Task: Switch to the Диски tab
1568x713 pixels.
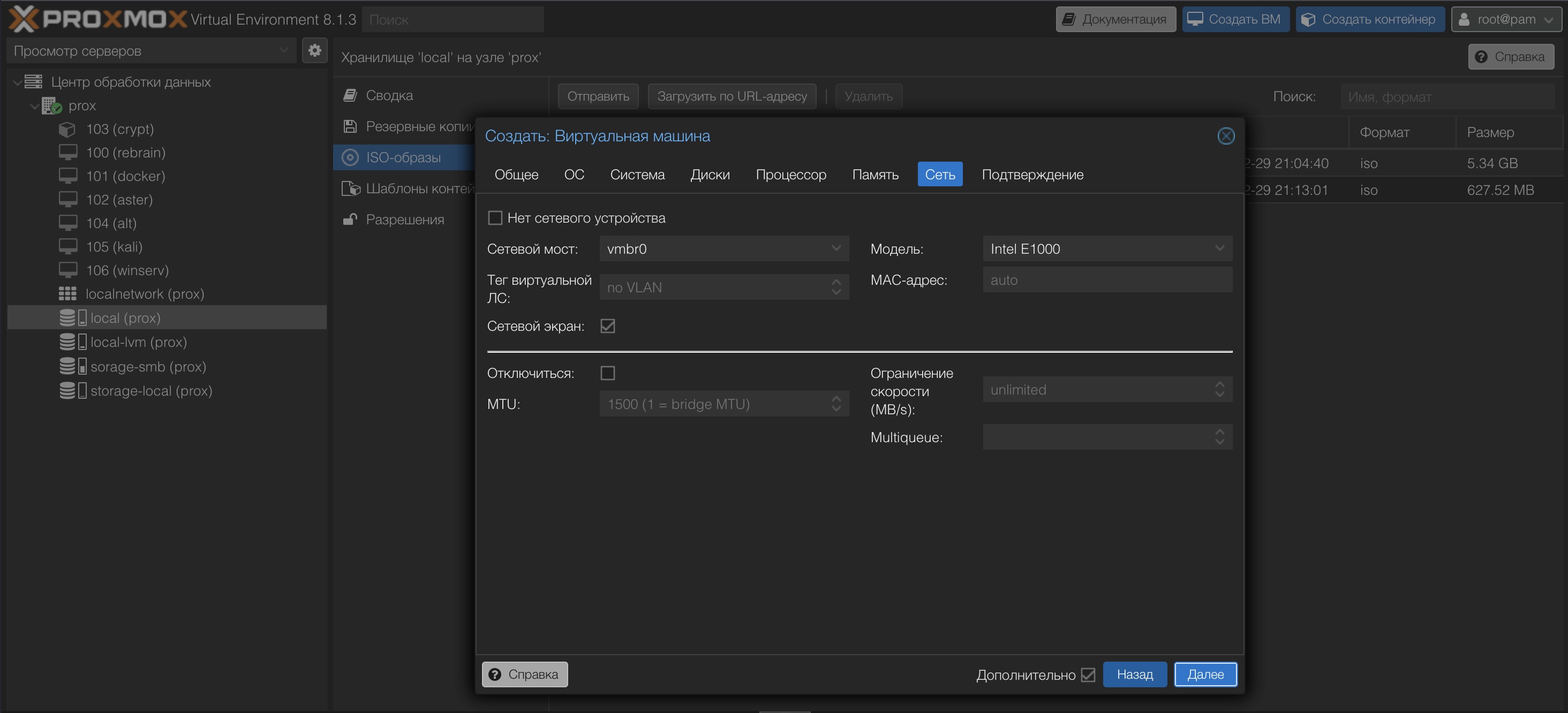Action: [x=710, y=175]
